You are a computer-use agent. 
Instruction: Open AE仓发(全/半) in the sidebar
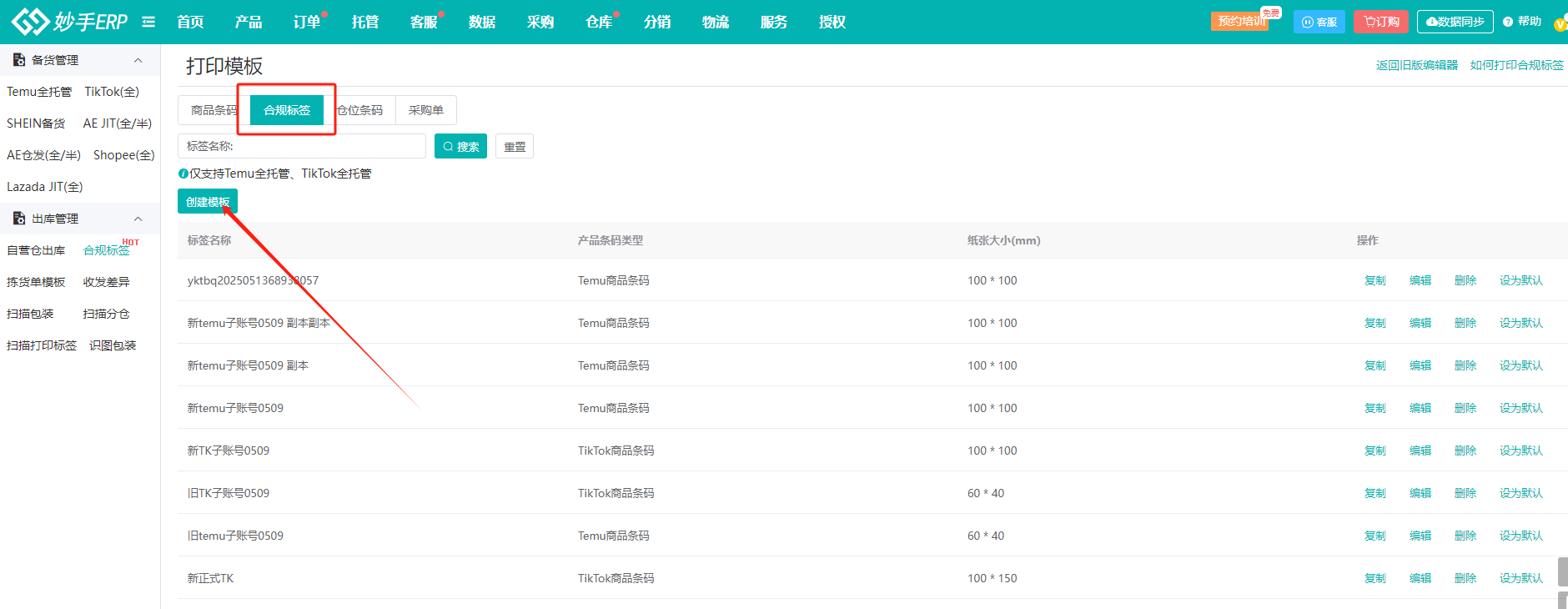click(43, 155)
